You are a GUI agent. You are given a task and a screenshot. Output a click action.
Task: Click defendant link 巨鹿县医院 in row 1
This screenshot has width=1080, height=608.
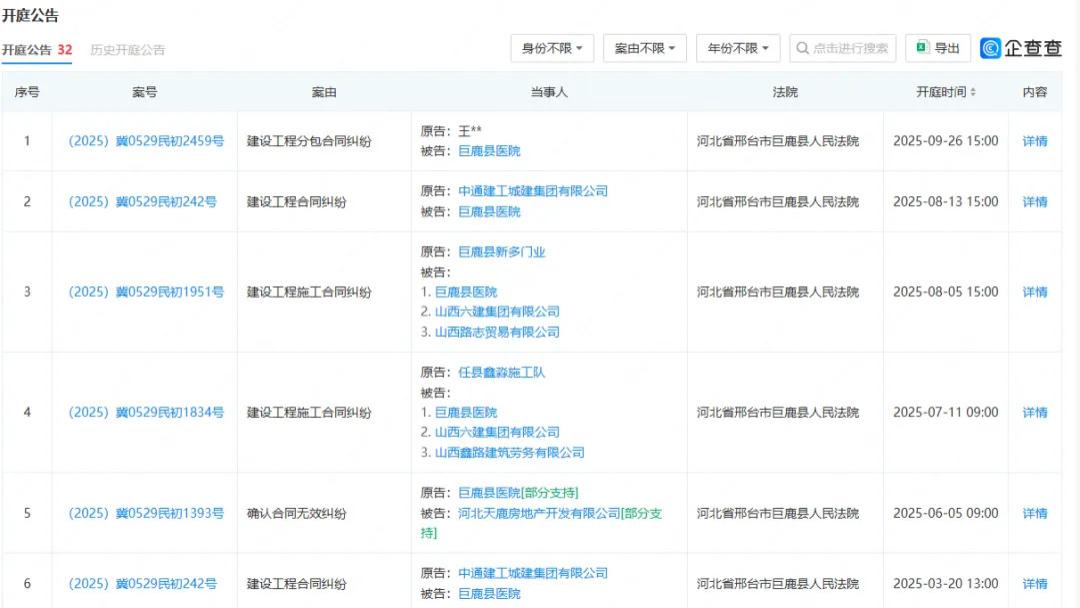click(490, 151)
